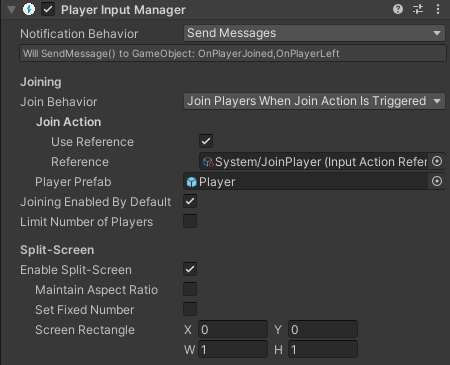Click the Limit Number of Players label
The width and height of the screenshot is (450, 365).
pos(87,222)
